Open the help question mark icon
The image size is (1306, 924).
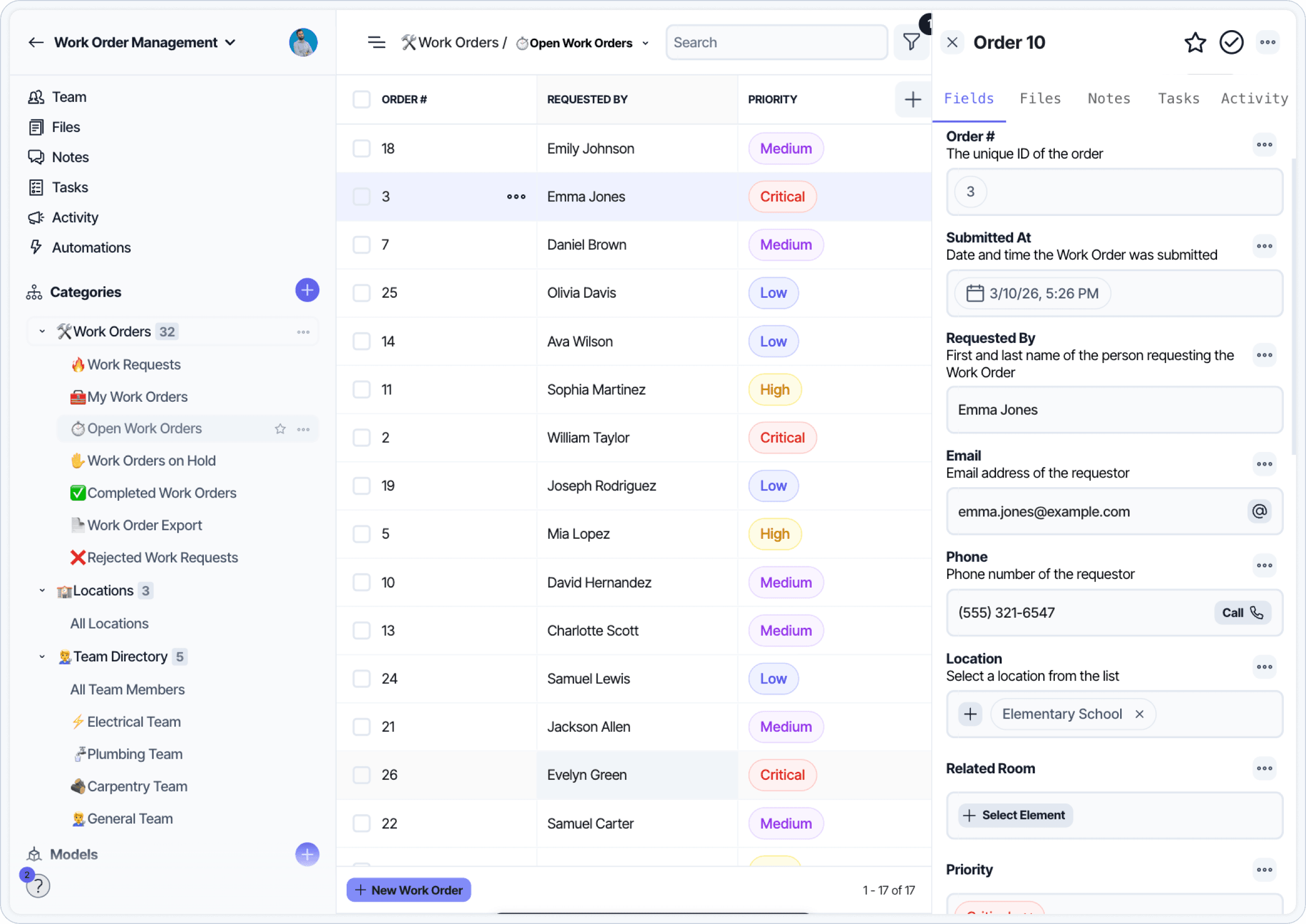click(38, 886)
